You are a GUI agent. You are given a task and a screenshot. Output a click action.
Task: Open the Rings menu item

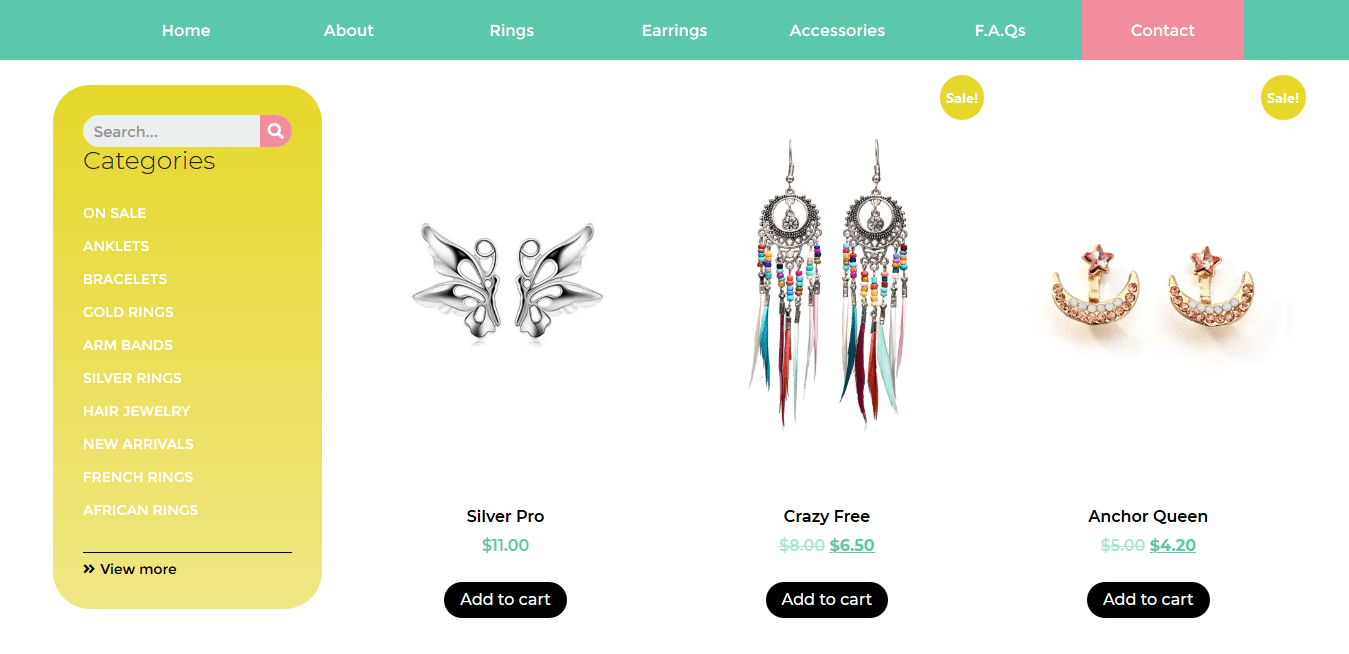512,30
